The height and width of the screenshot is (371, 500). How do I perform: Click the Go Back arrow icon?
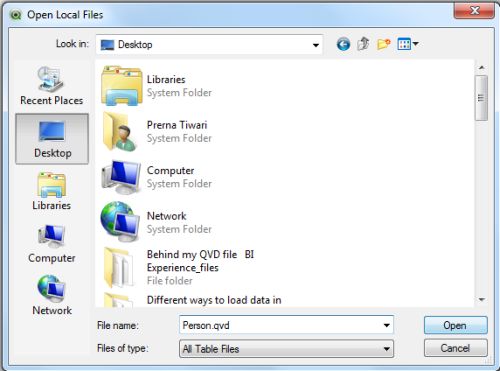point(343,44)
